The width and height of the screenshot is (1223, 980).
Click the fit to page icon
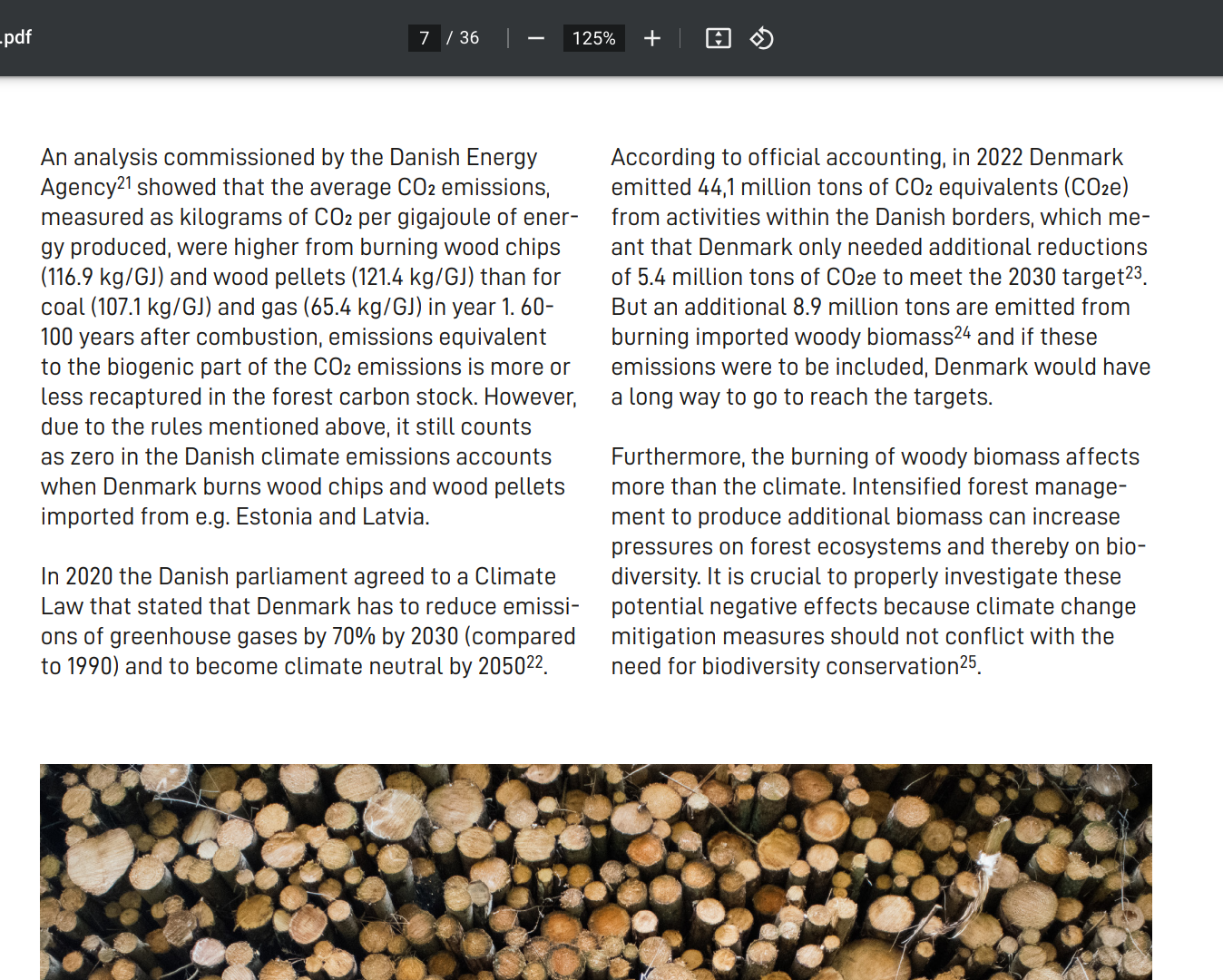[718, 38]
